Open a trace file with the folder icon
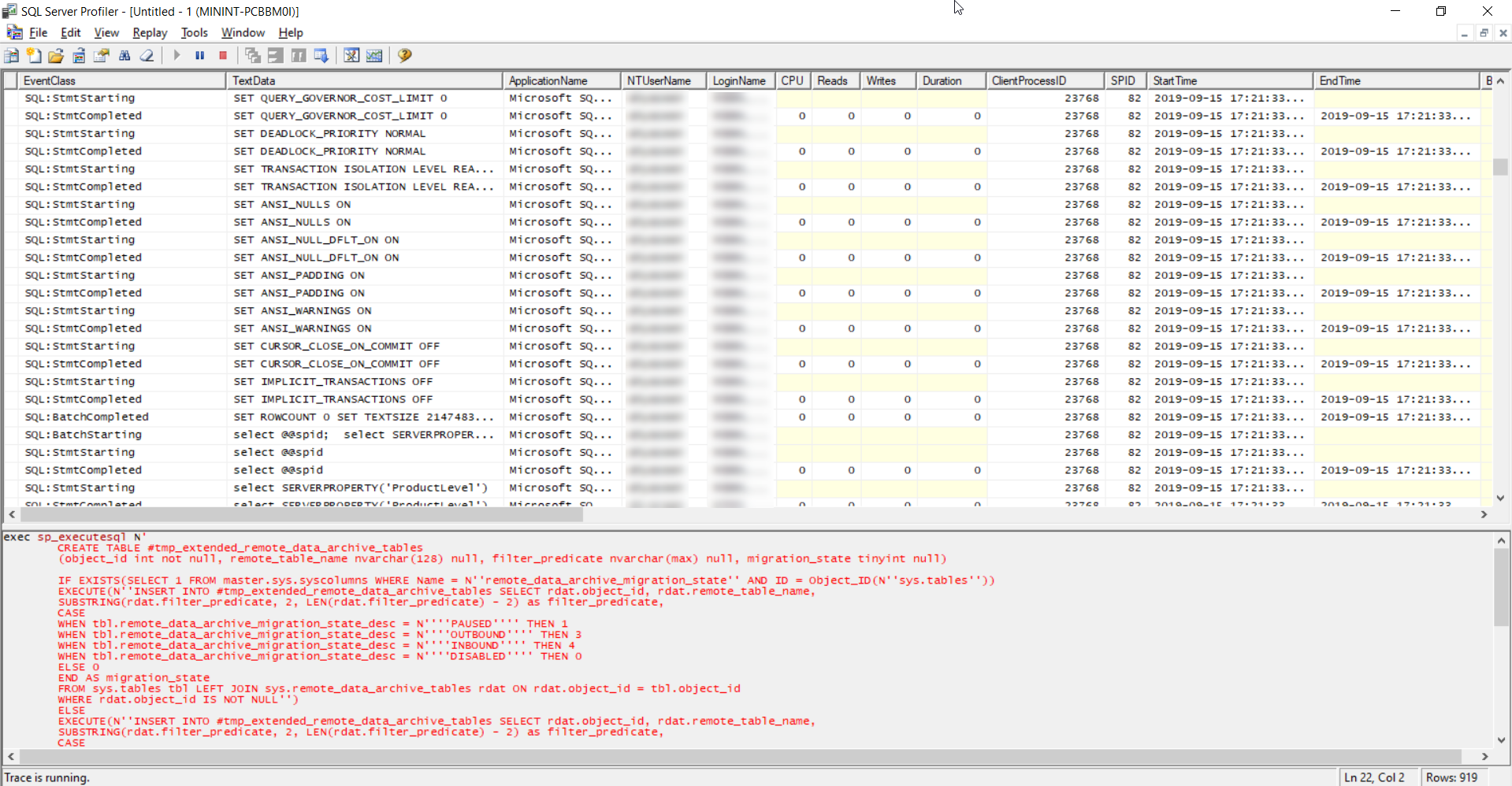Viewport: 1512px width, 786px height. pos(56,55)
